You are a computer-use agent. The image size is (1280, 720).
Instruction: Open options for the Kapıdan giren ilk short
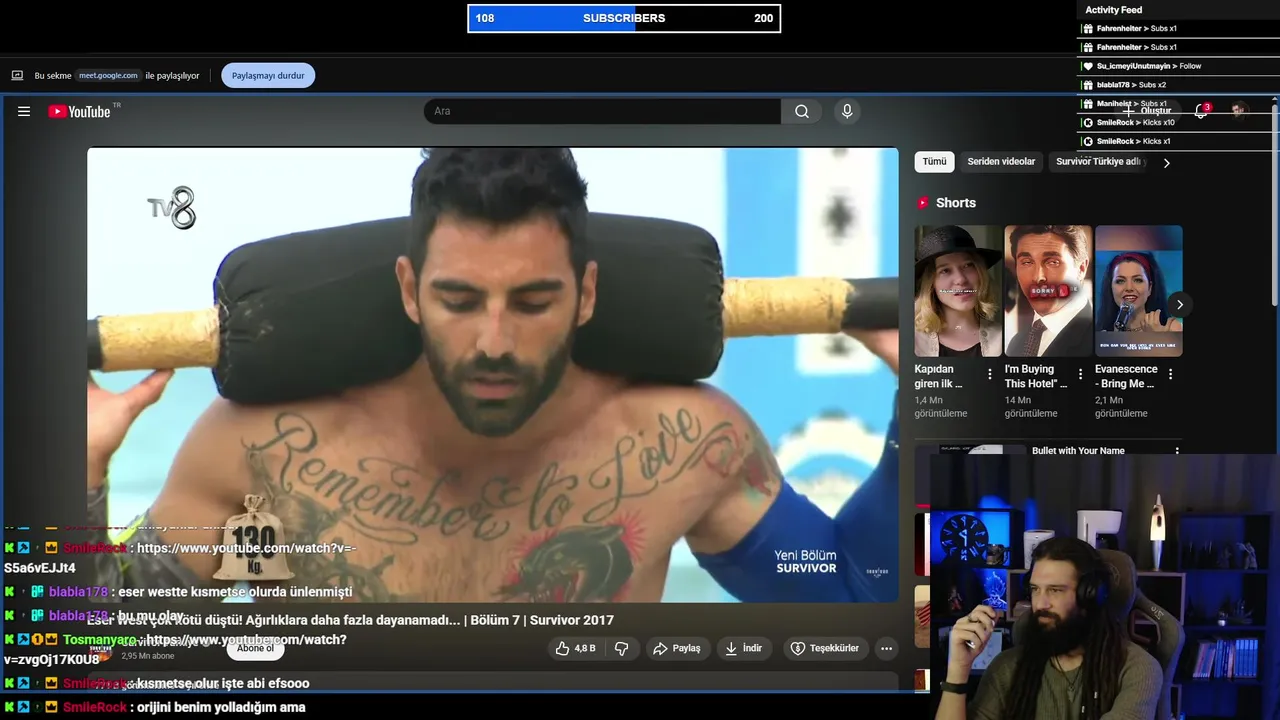click(990, 374)
